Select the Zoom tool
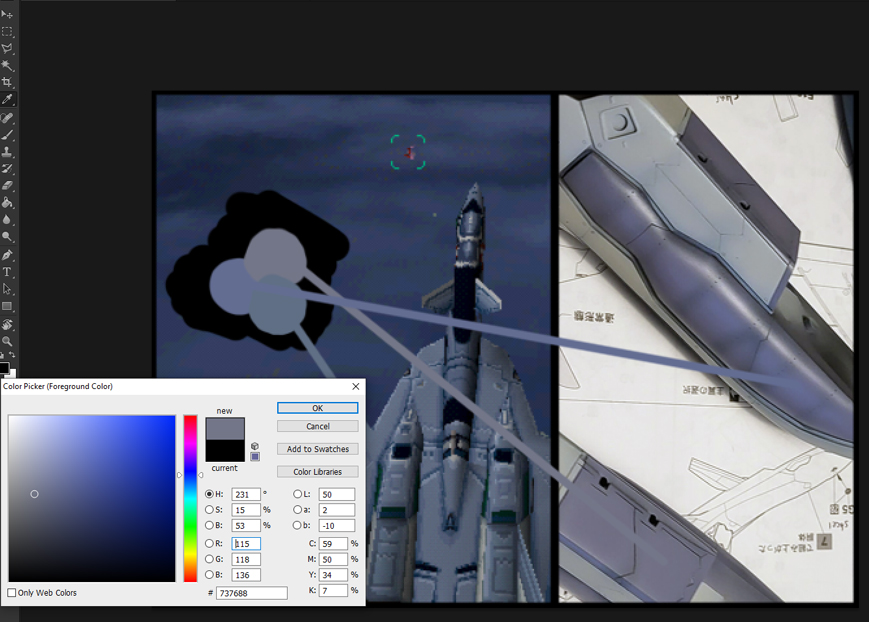Image resolution: width=869 pixels, height=622 pixels. (7, 341)
